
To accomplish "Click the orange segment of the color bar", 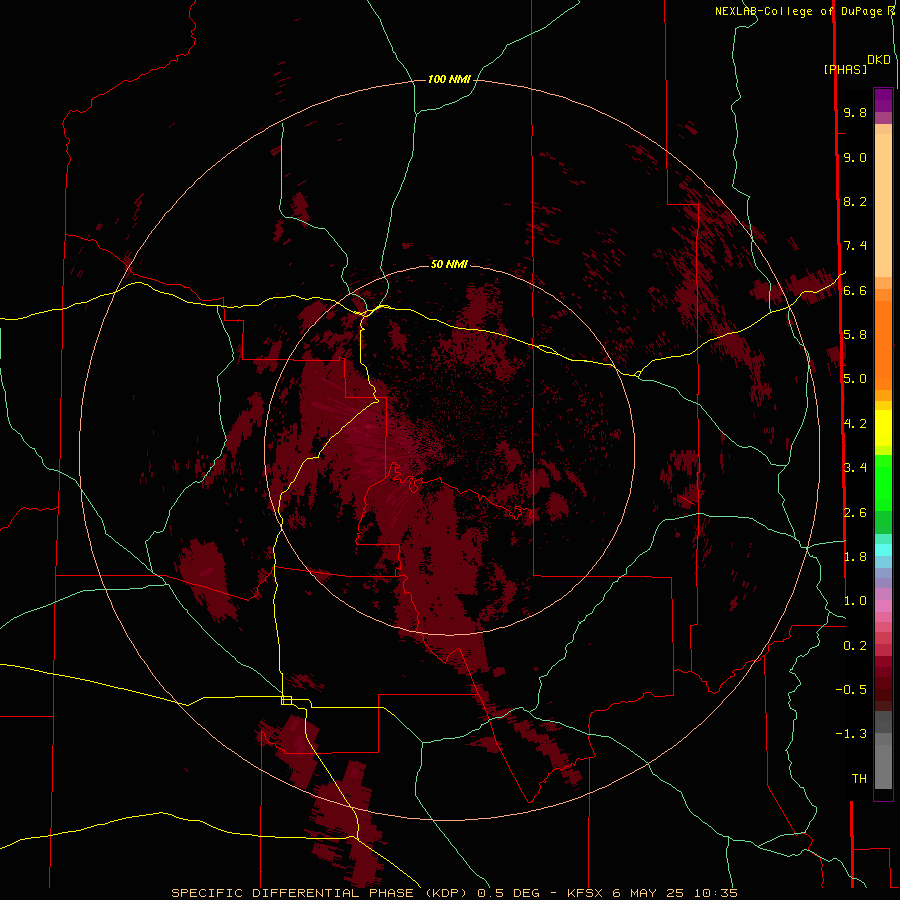I will 883,344.
